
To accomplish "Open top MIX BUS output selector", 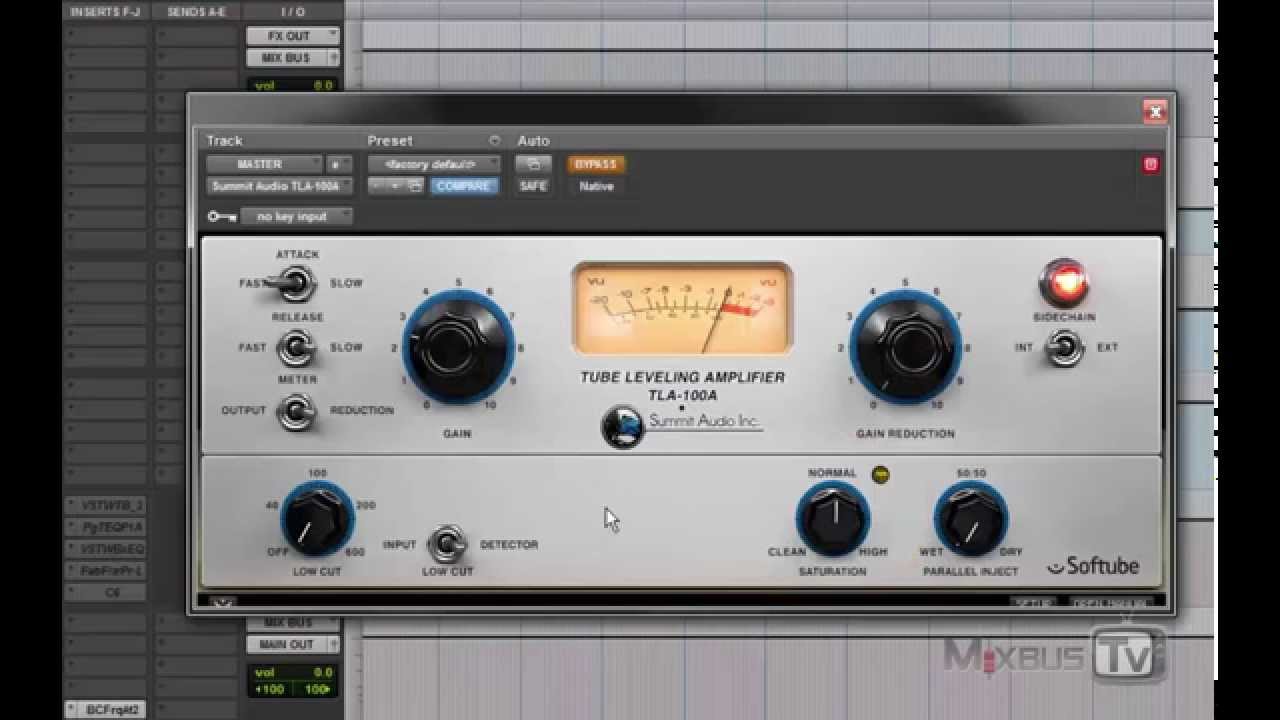I will (x=293, y=58).
